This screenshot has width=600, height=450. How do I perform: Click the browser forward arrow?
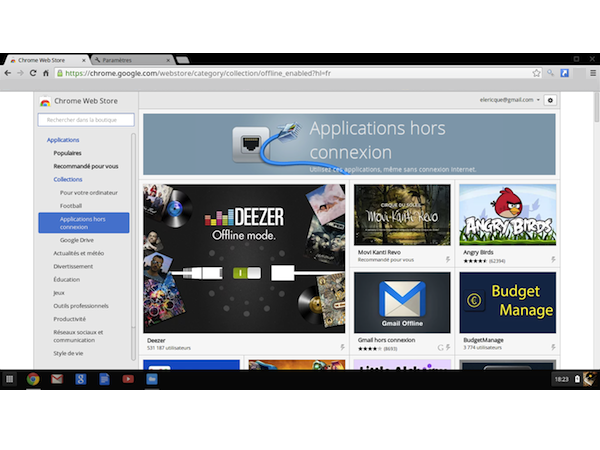coord(20,73)
